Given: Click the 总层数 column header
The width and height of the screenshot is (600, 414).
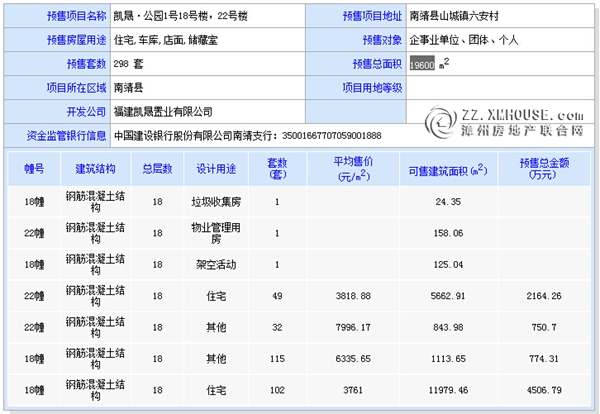Looking at the screenshot, I should (157, 168).
